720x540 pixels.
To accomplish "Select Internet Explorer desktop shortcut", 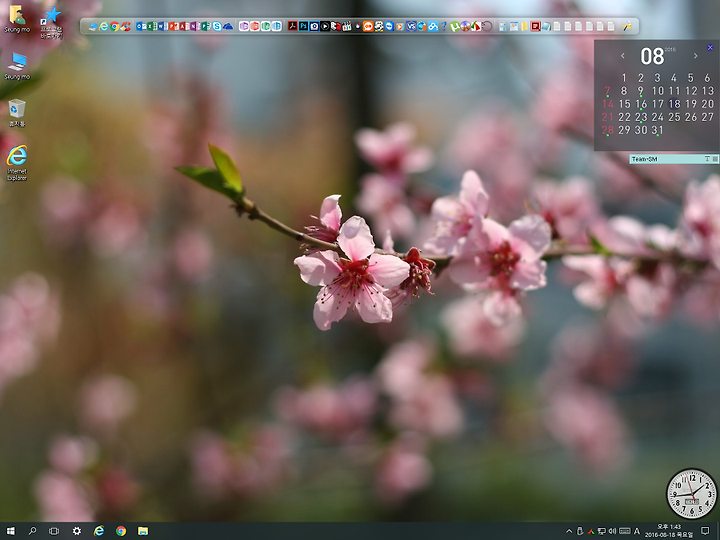I will point(17,163).
